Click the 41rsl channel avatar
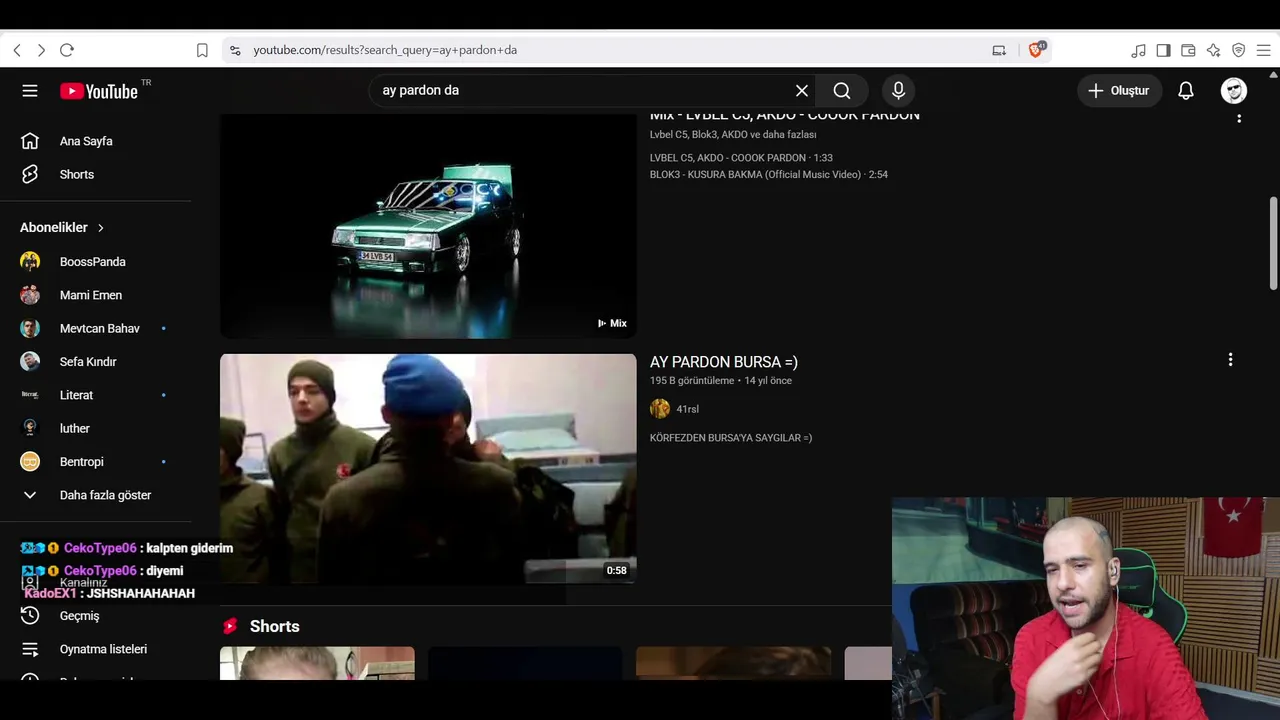The image size is (1280, 720). point(660,409)
